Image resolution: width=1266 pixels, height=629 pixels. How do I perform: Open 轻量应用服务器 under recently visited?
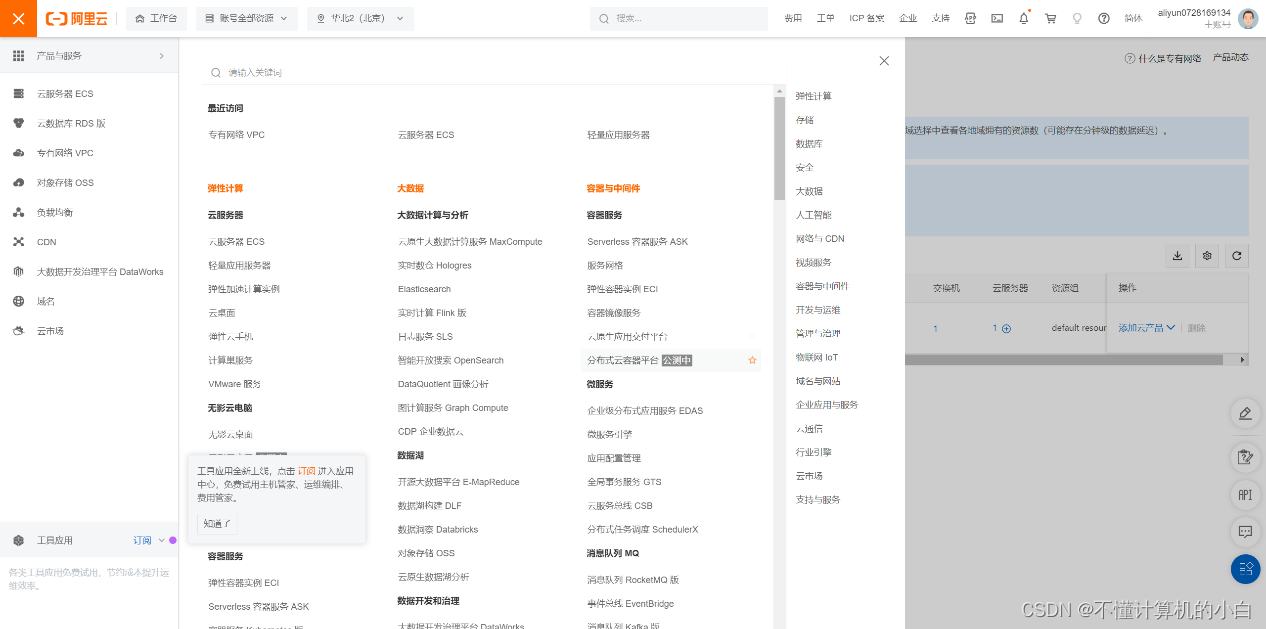click(618, 135)
